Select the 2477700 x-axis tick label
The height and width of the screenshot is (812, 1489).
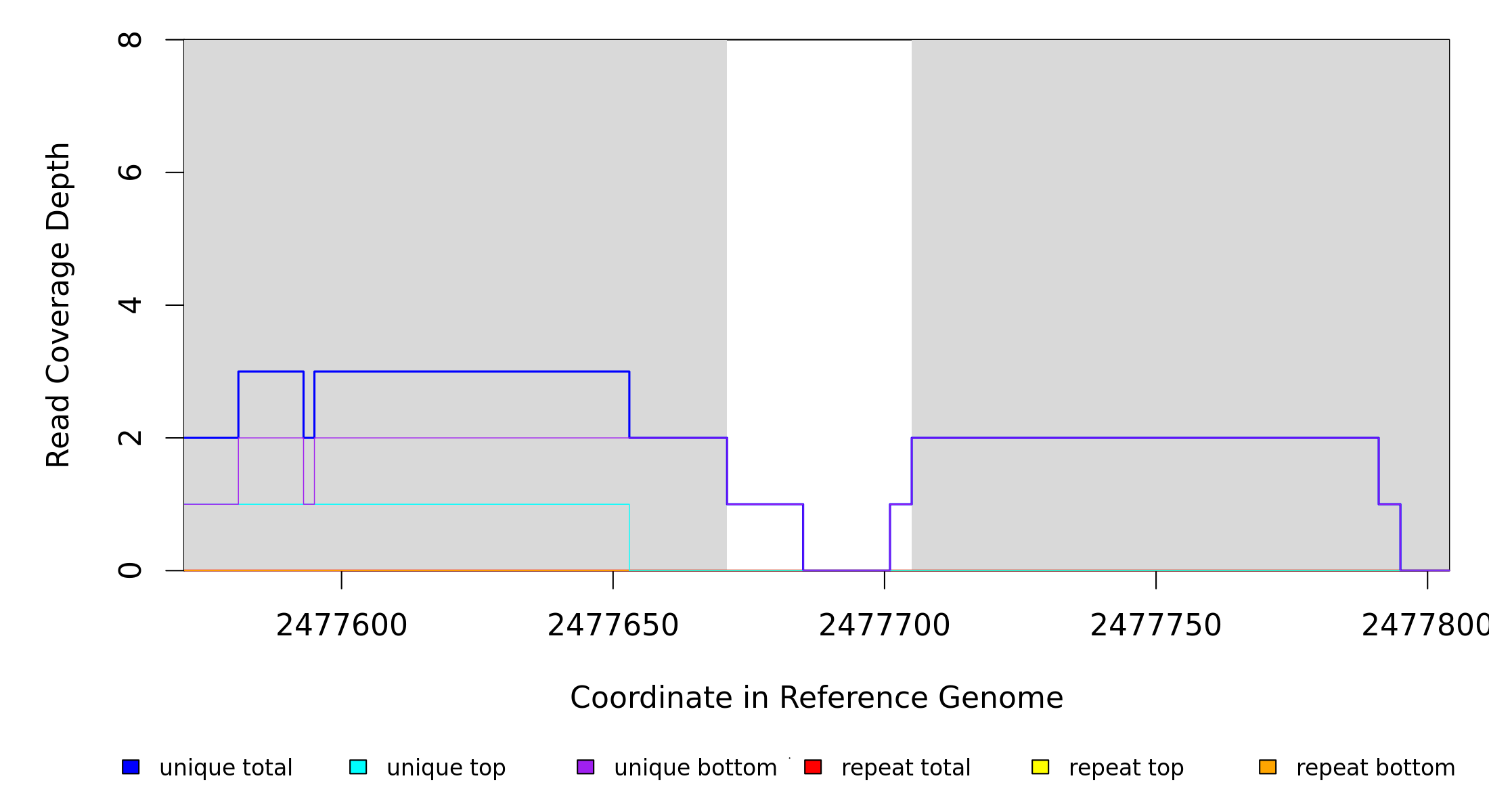pos(885,626)
